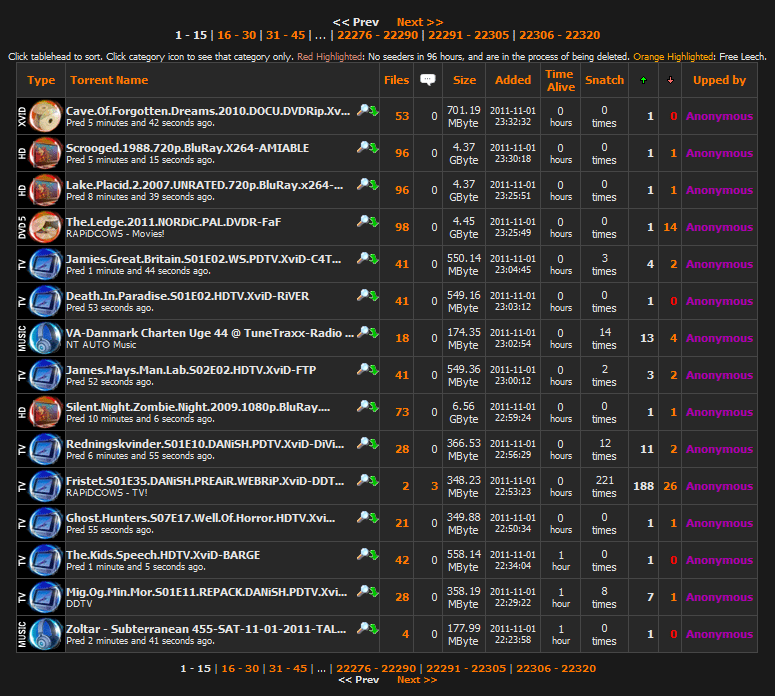Open torrent Scrooged.1988.720p.BluRay.X264-AMIABLE
The image size is (775, 696).
pos(188,148)
